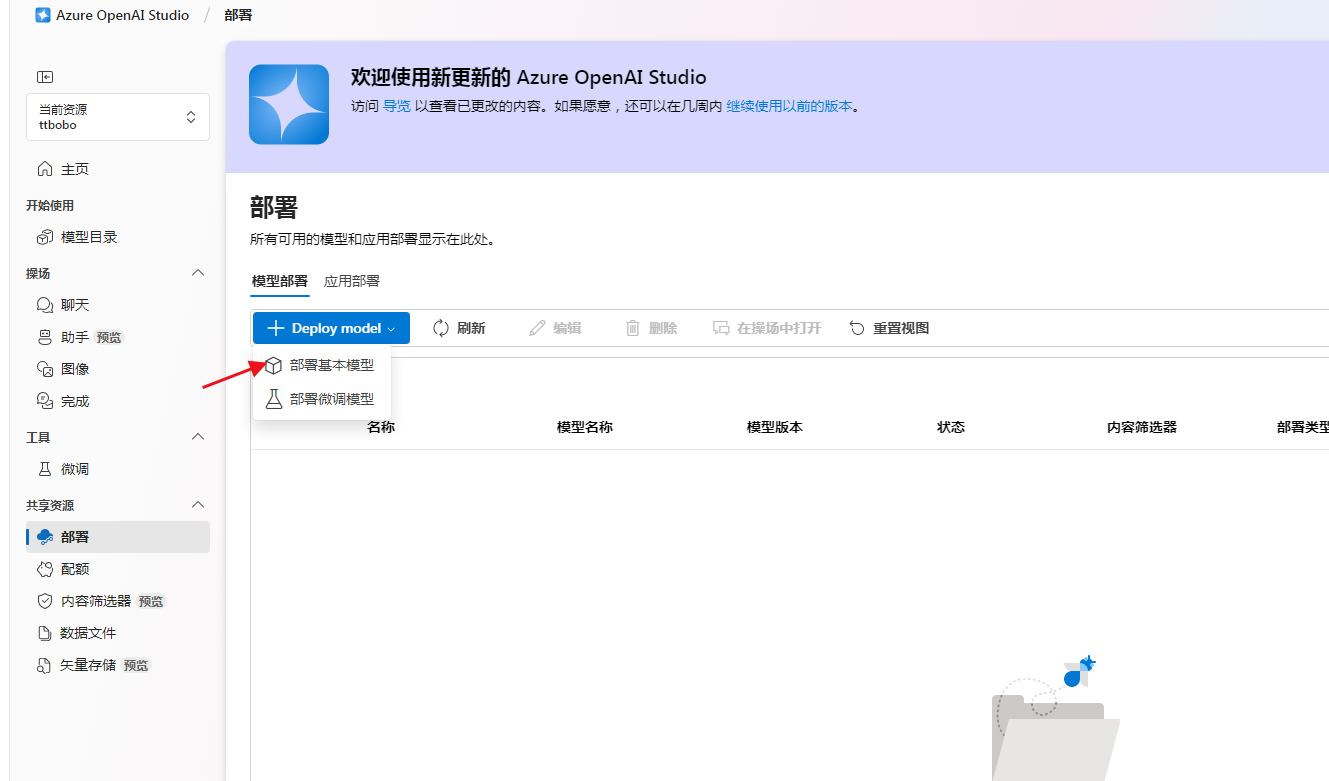
Task: Click the 预览 badge next to 助手
Action: (109, 338)
